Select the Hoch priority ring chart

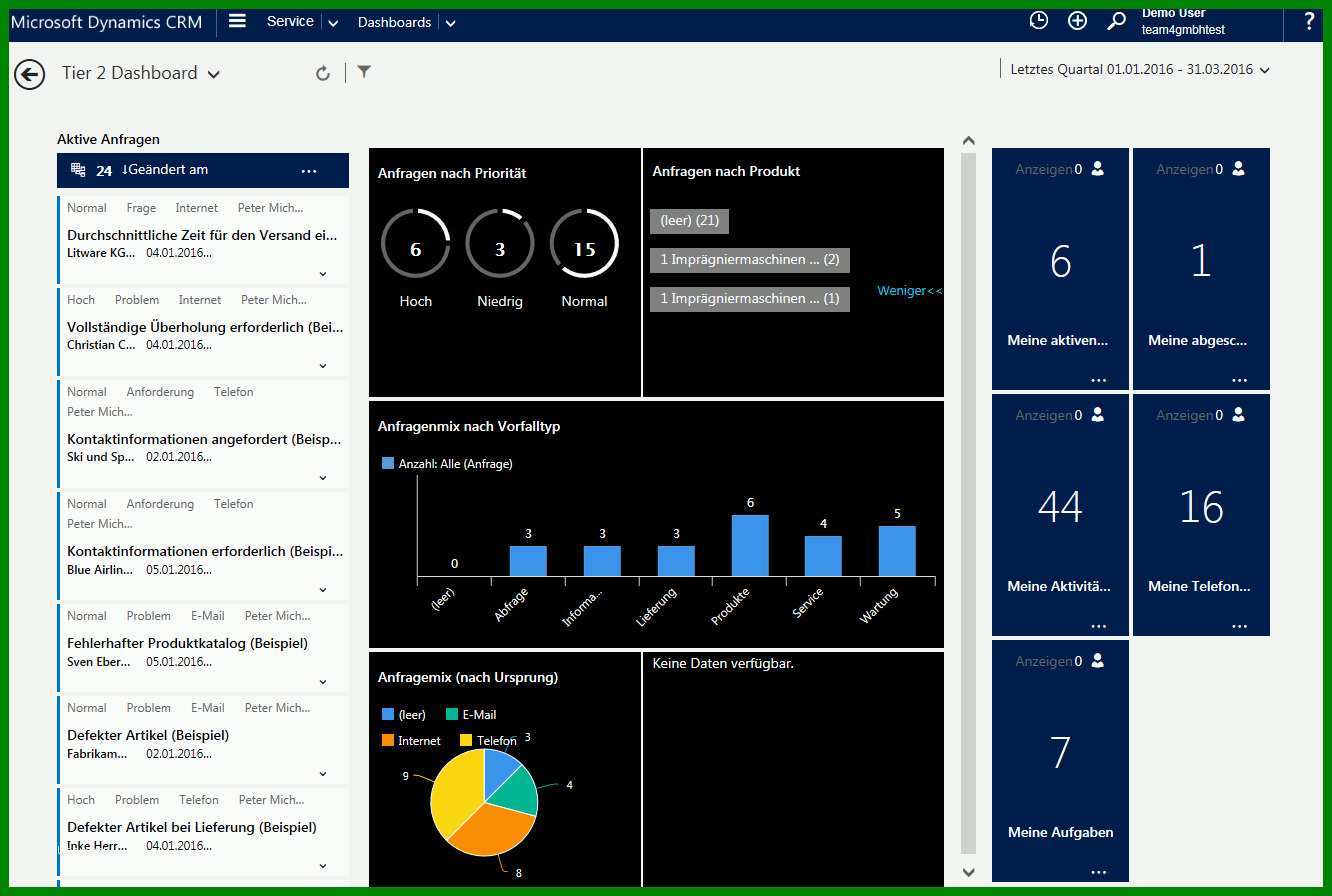(x=415, y=243)
